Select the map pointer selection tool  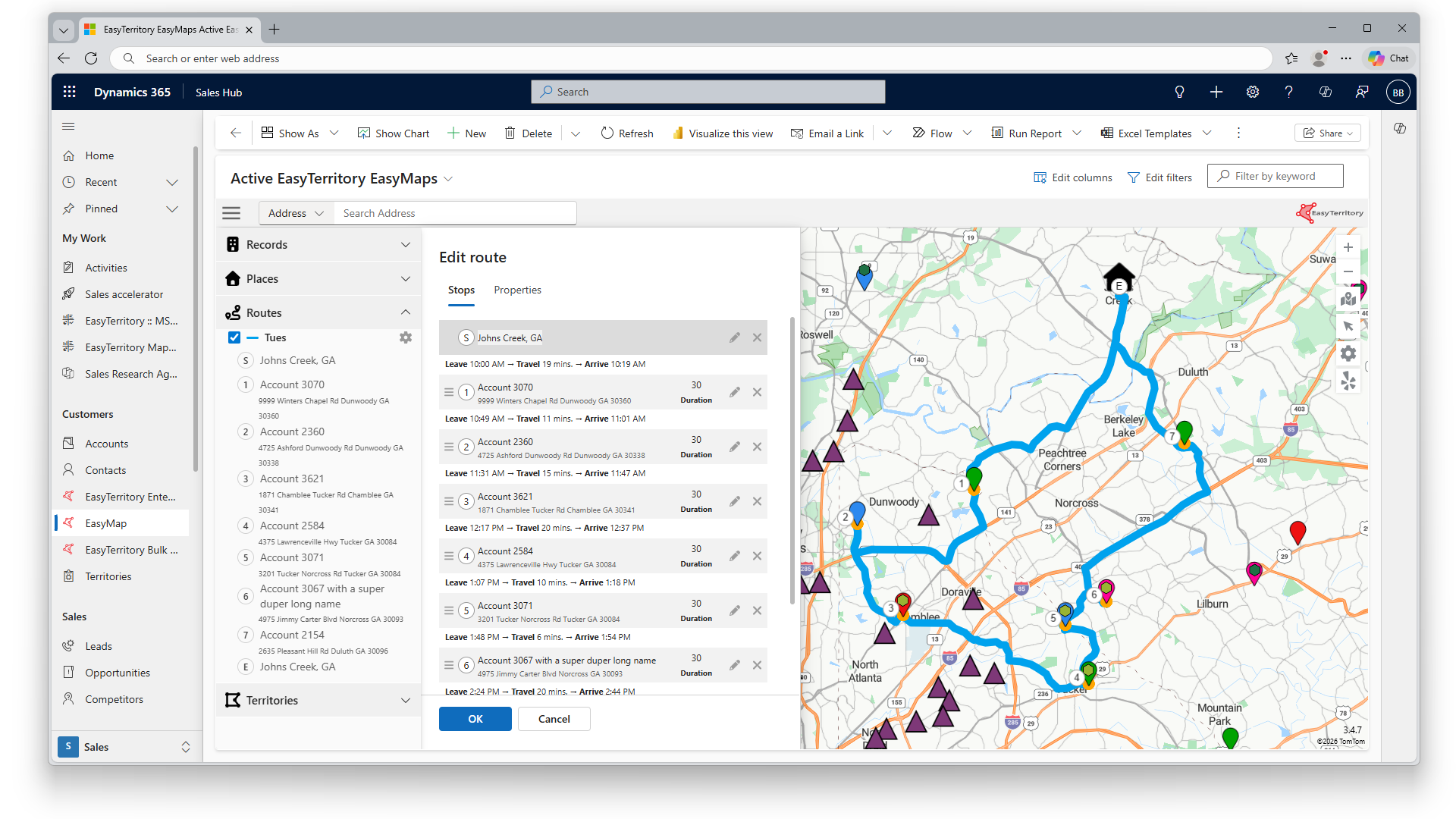pyautogui.click(x=1348, y=326)
